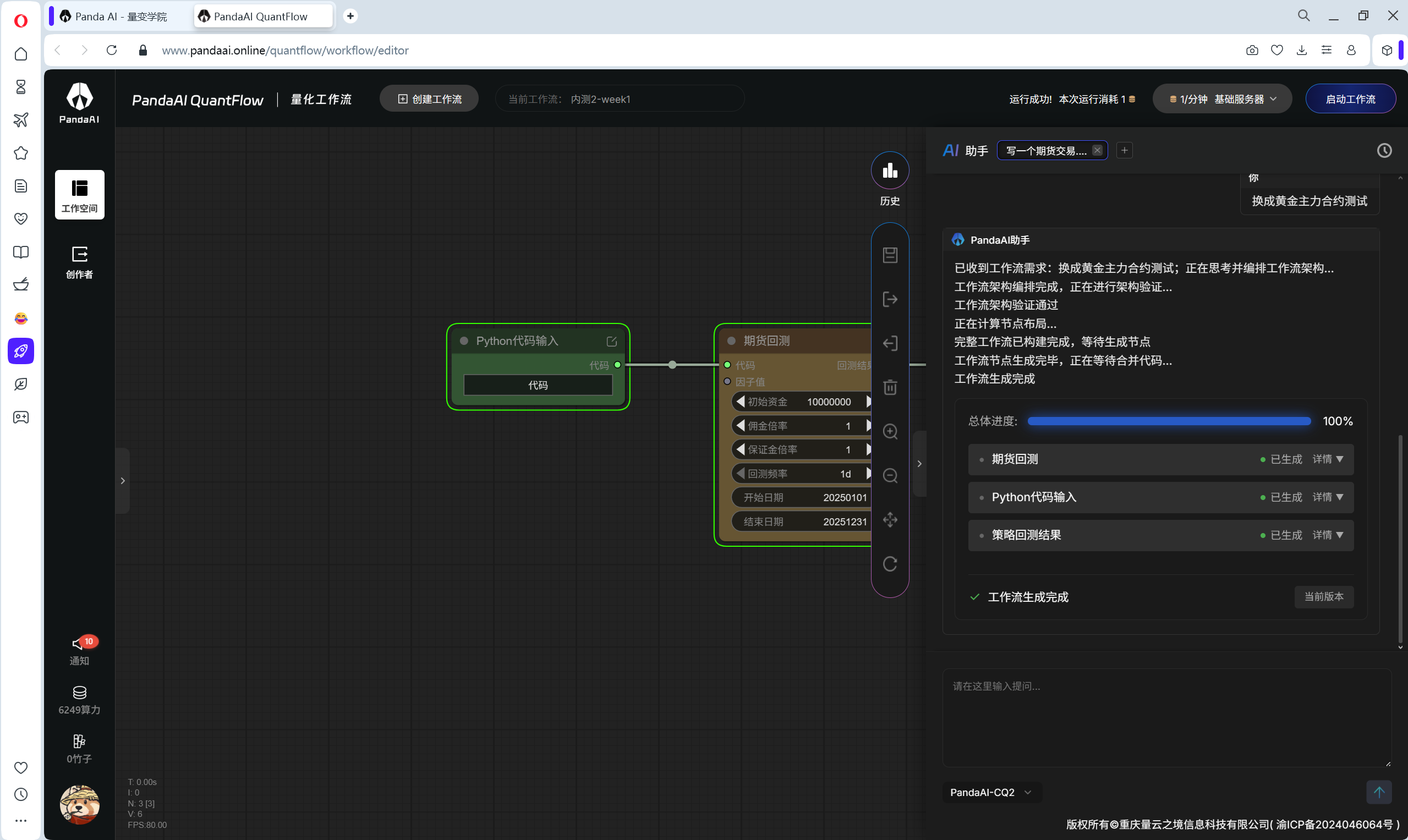This screenshot has height=840, width=1408.
Task: Open the edit icon on Python代码输入 node
Action: [x=611, y=341]
